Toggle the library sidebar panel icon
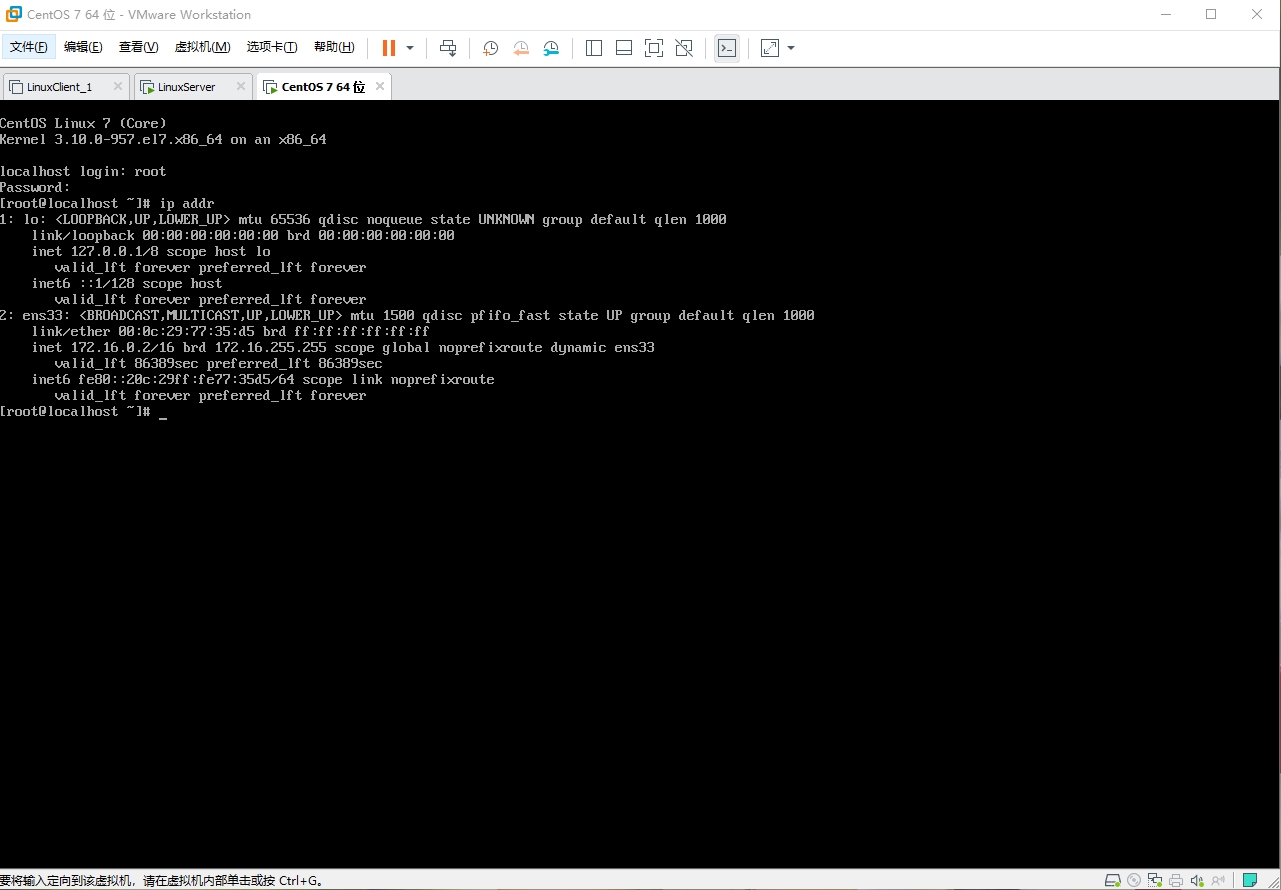This screenshot has width=1281, height=890. [x=594, y=48]
